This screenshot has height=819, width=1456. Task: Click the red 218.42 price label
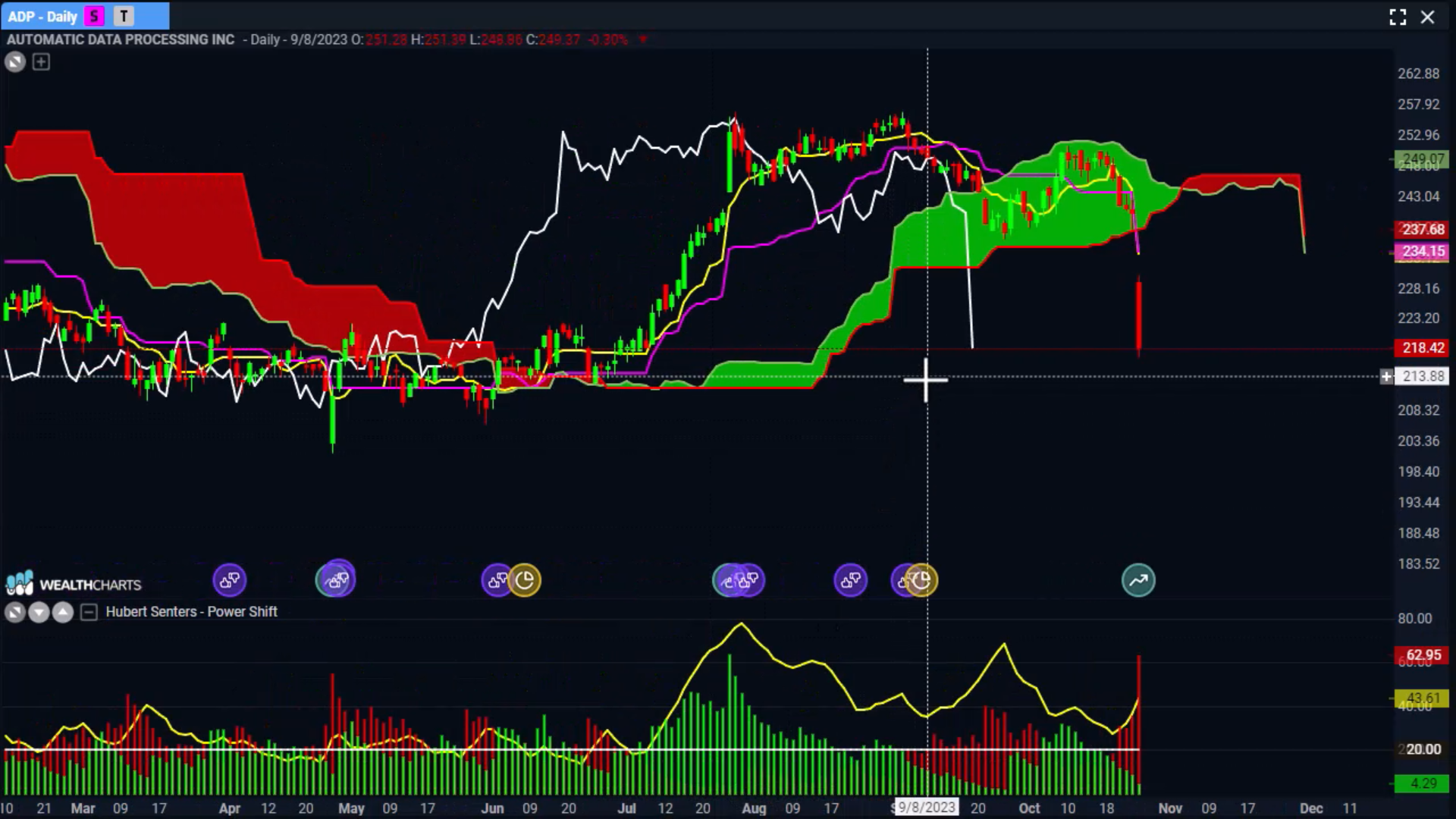pos(1423,348)
